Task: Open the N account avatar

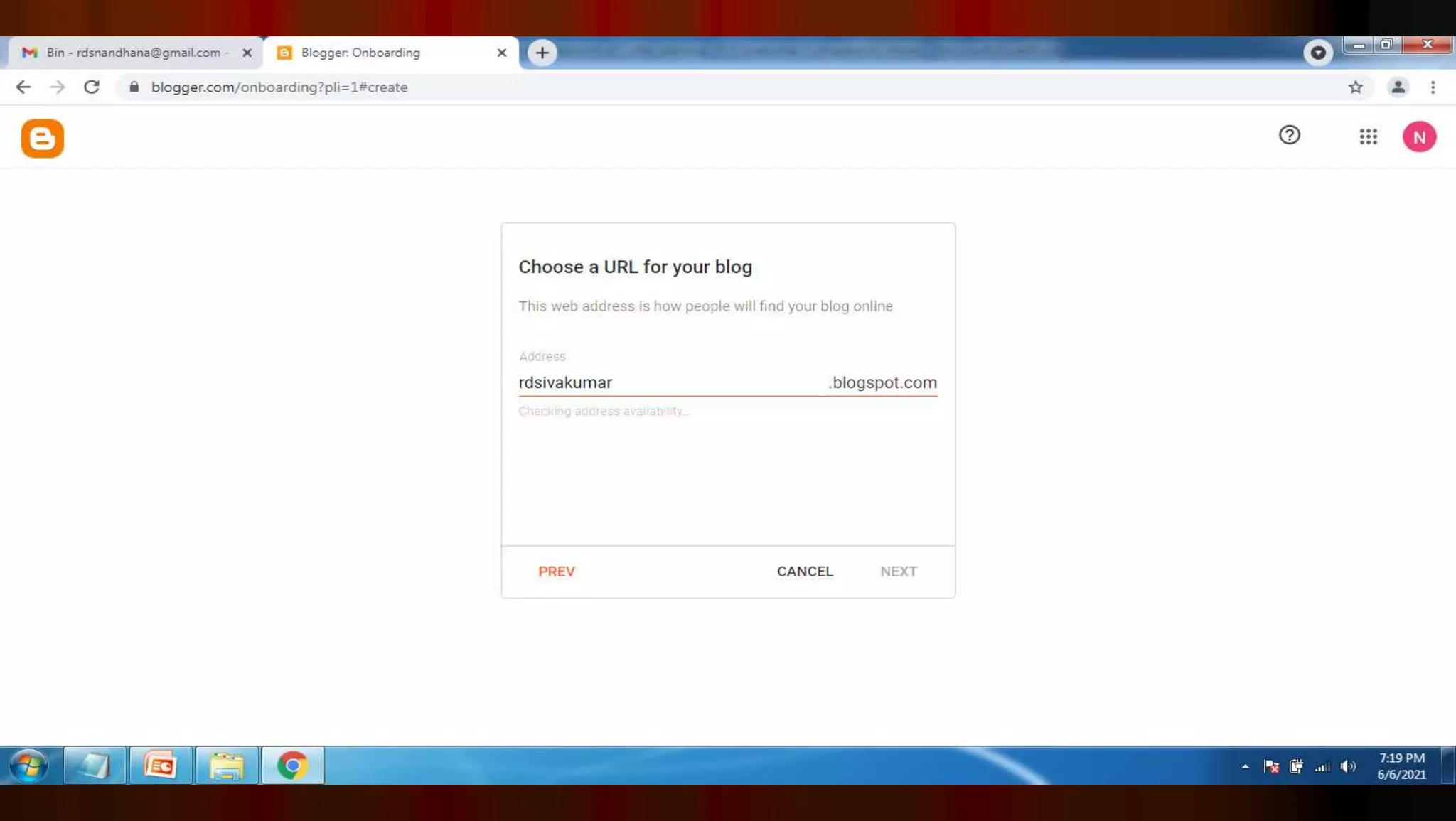Action: coord(1419,137)
